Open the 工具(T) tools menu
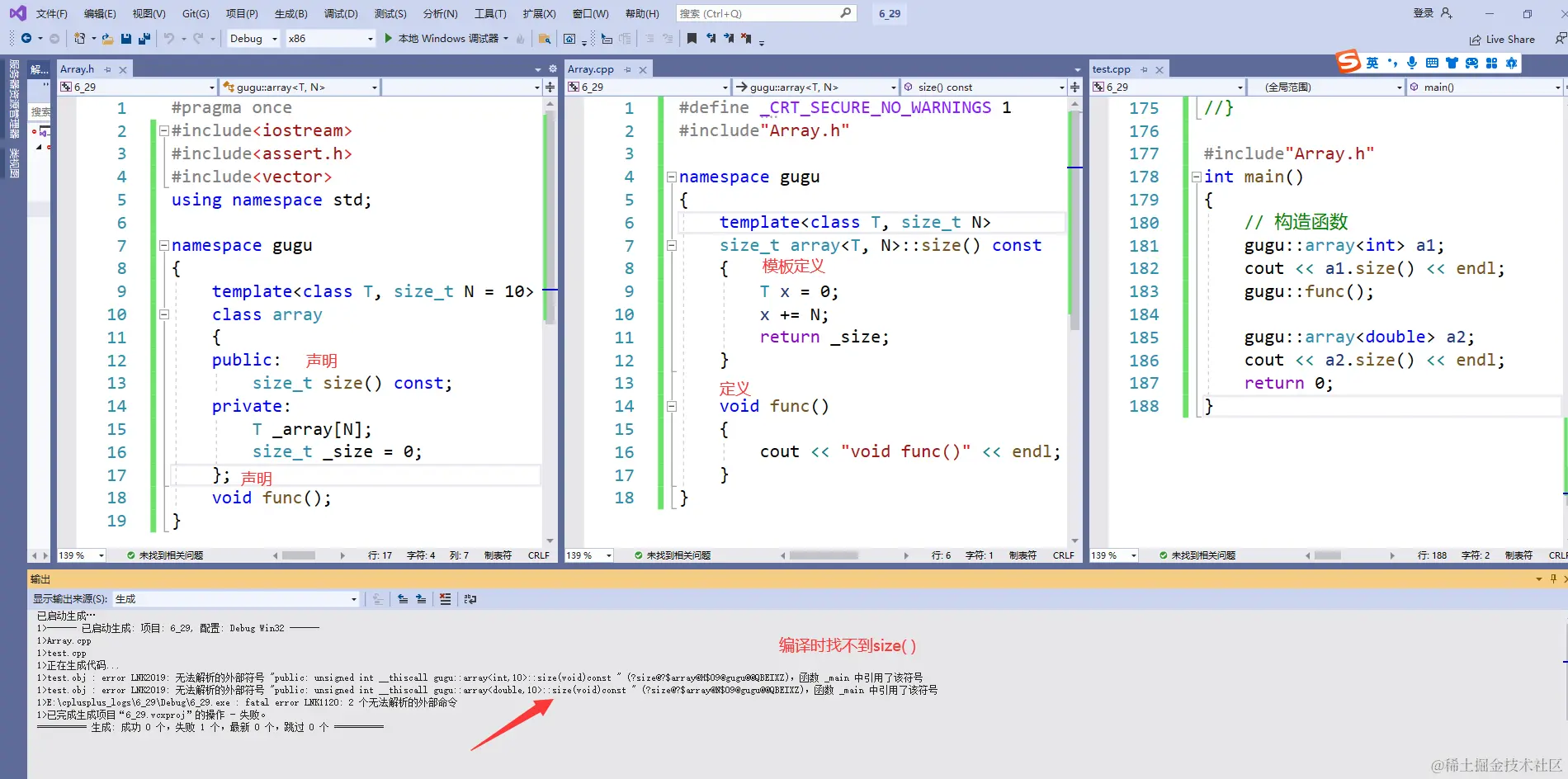The image size is (1568, 779). coord(490,13)
